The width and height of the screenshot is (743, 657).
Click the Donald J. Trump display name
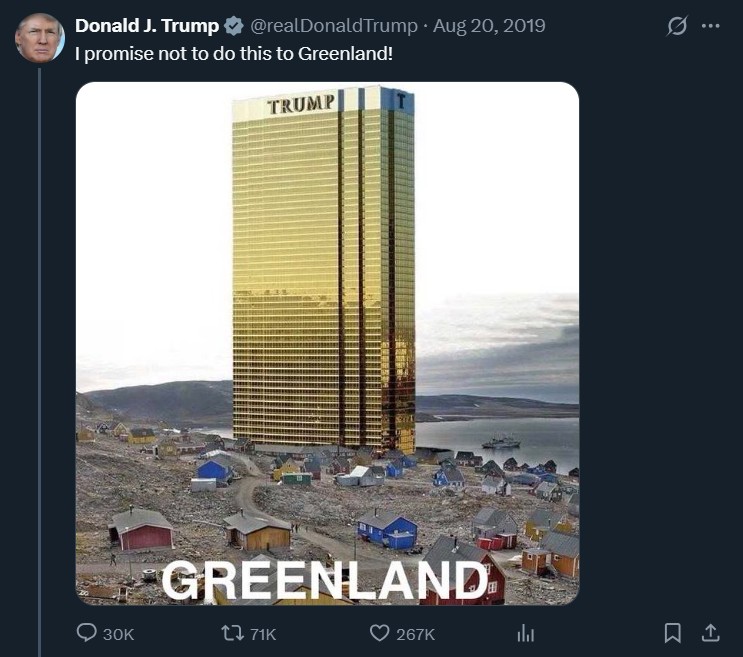(147, 26)
